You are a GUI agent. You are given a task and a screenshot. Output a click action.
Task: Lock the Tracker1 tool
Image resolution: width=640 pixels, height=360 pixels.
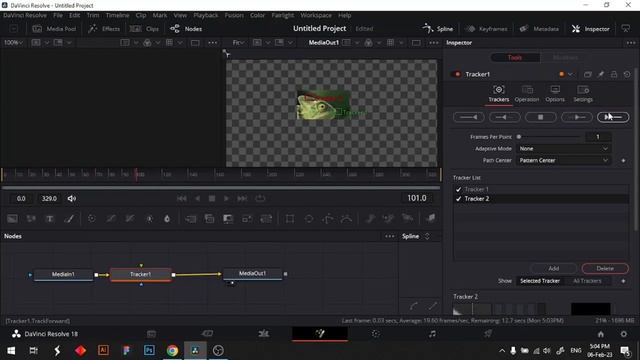pos(613,74)
